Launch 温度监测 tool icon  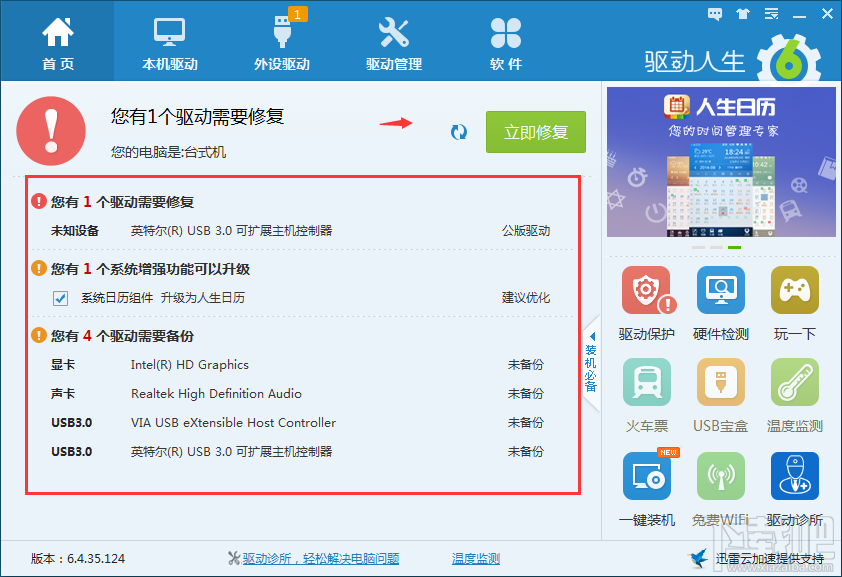(795, 396)
